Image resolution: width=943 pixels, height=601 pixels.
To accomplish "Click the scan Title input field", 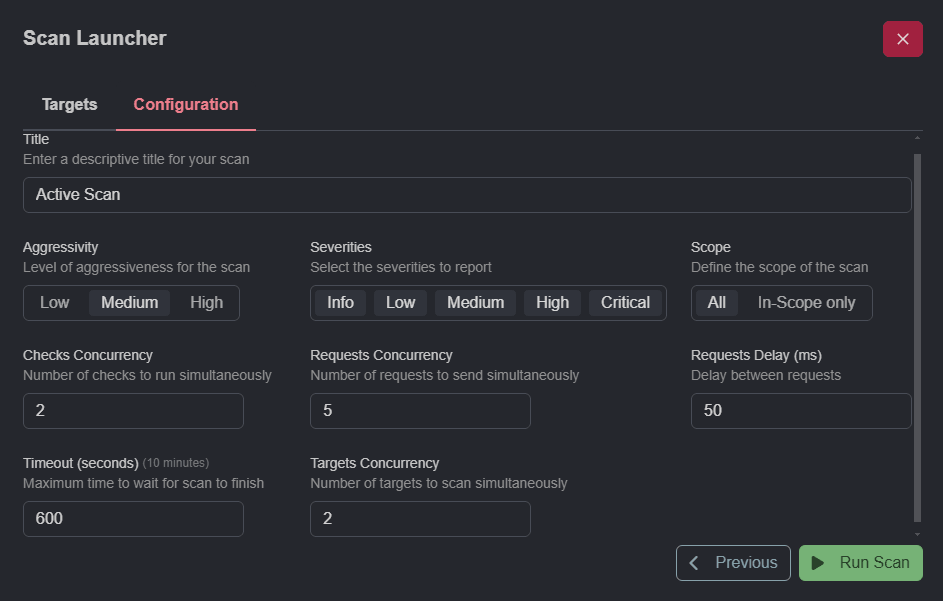I will tap(467, 195).
